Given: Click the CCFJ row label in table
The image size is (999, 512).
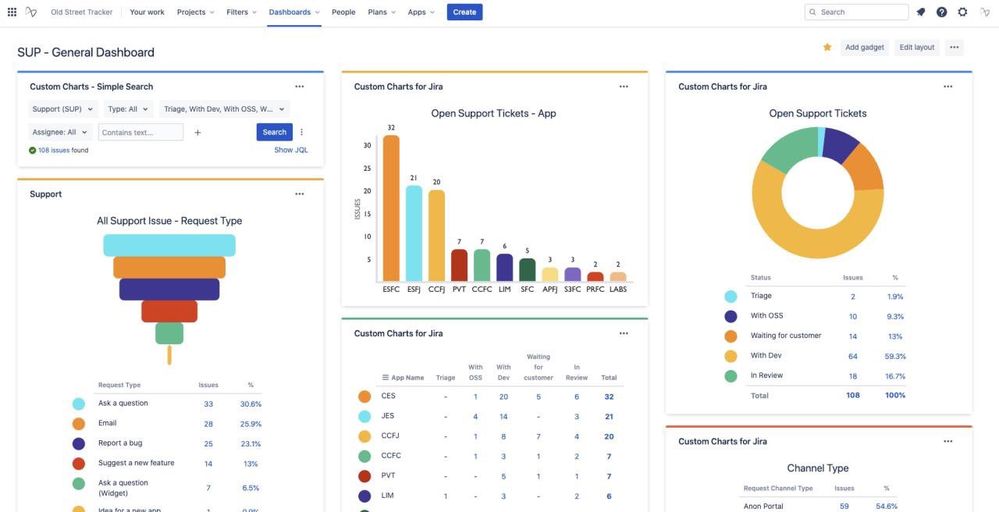Looking at the screenshot, I should coord(391,436).
